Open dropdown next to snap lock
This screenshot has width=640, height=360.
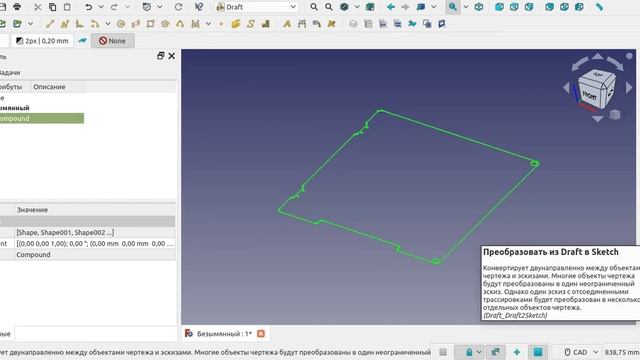(479, 352)
